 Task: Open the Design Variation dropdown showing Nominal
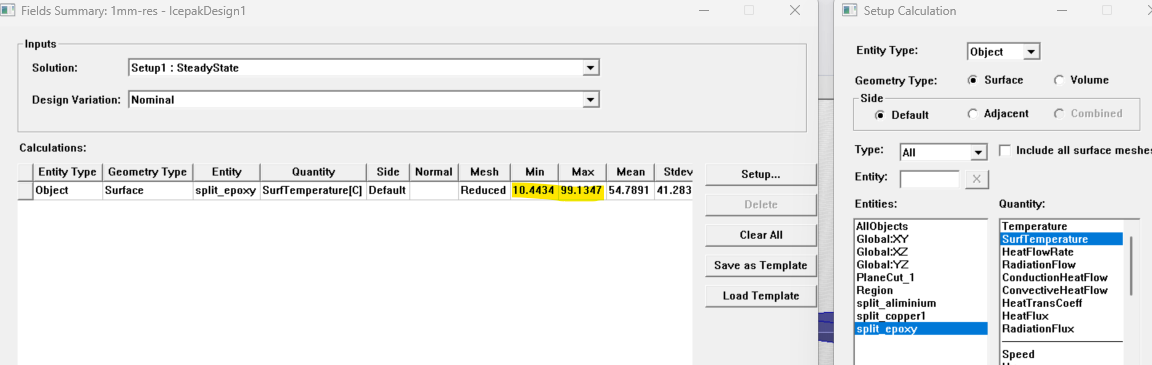[364, 99]
